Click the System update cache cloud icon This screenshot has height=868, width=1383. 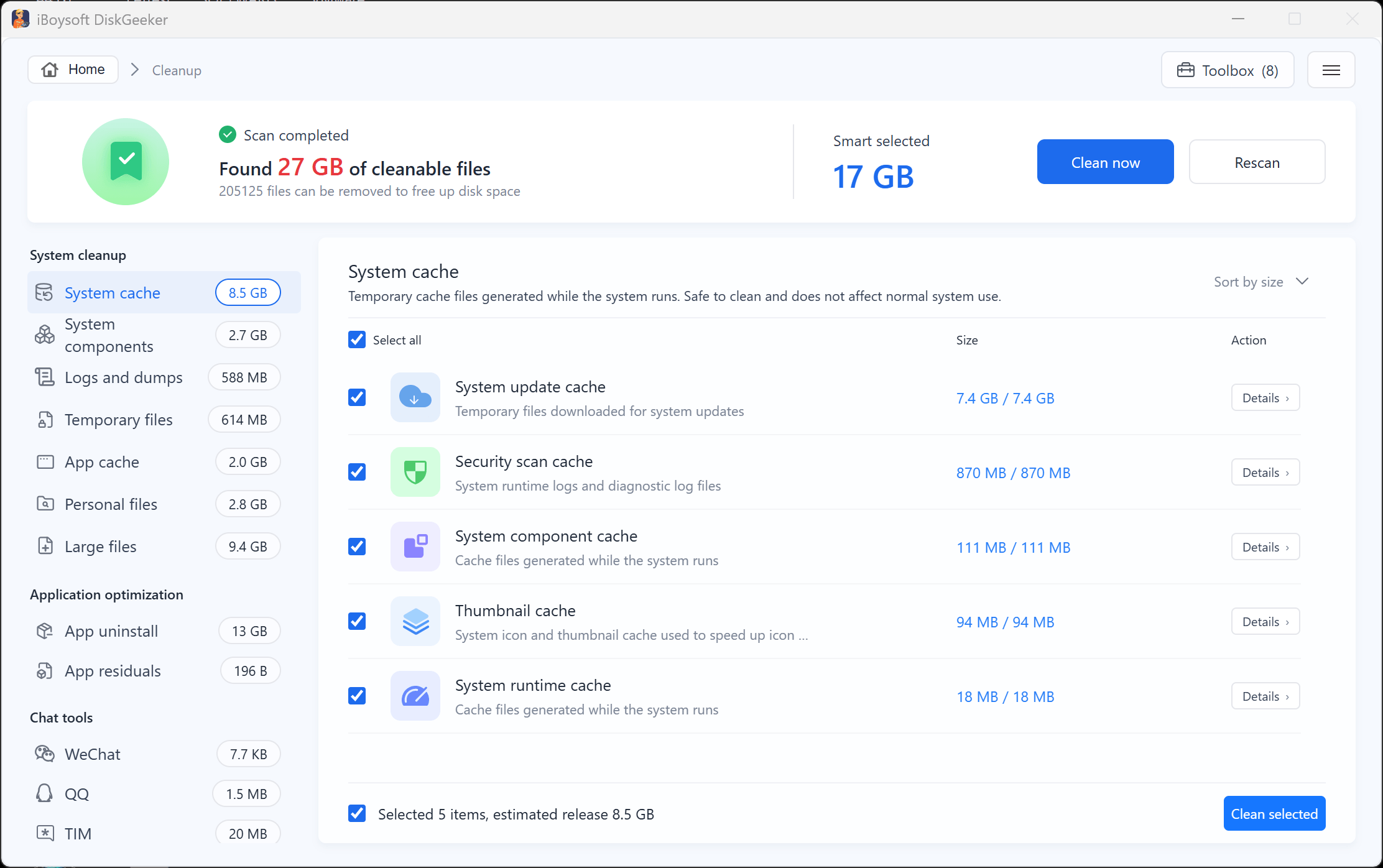click(415, 397)
